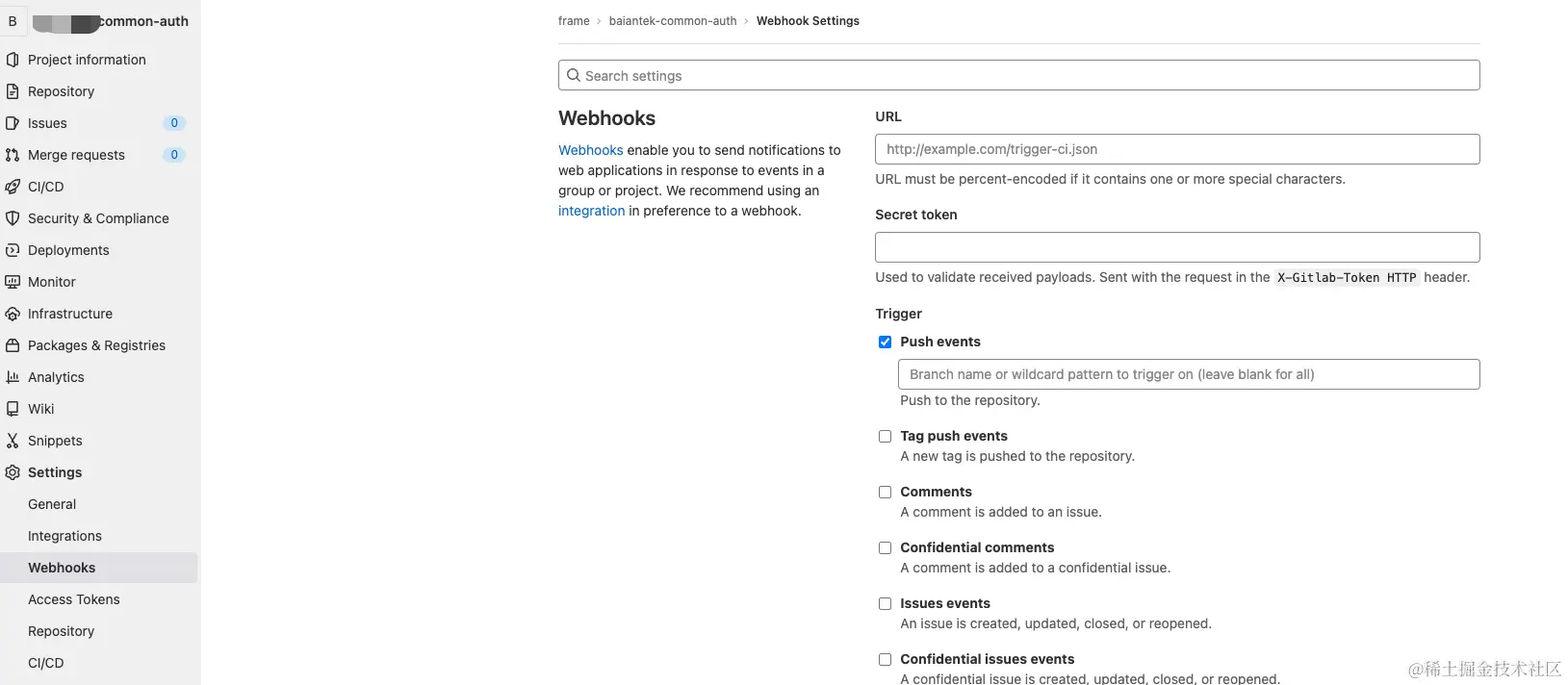Open the Webhooks settings submenu item
This screenshot has height=685, width=1568.
pyautogui.click(x=62, y=568)
